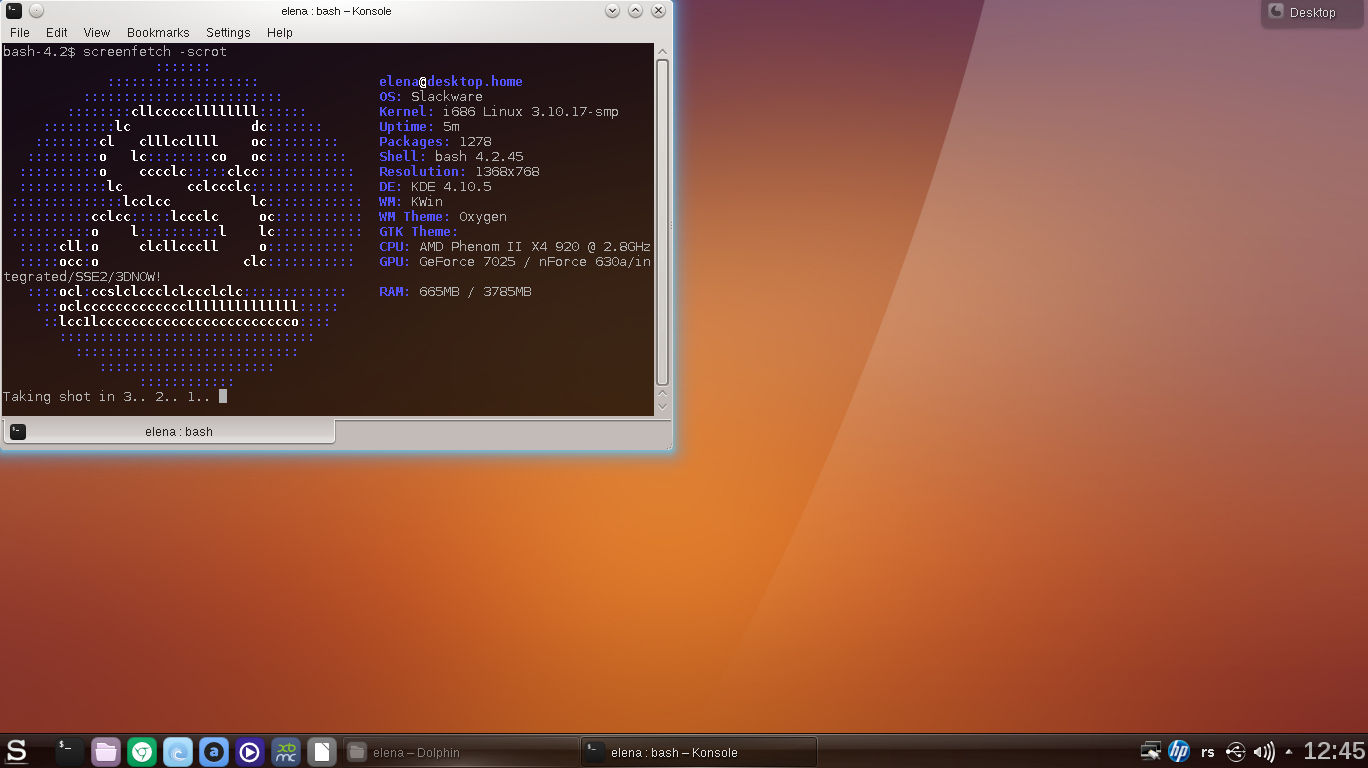Open the Slackware application launcher menu
The width and height of the screenshot is (1368, 768).
[16, 751]
